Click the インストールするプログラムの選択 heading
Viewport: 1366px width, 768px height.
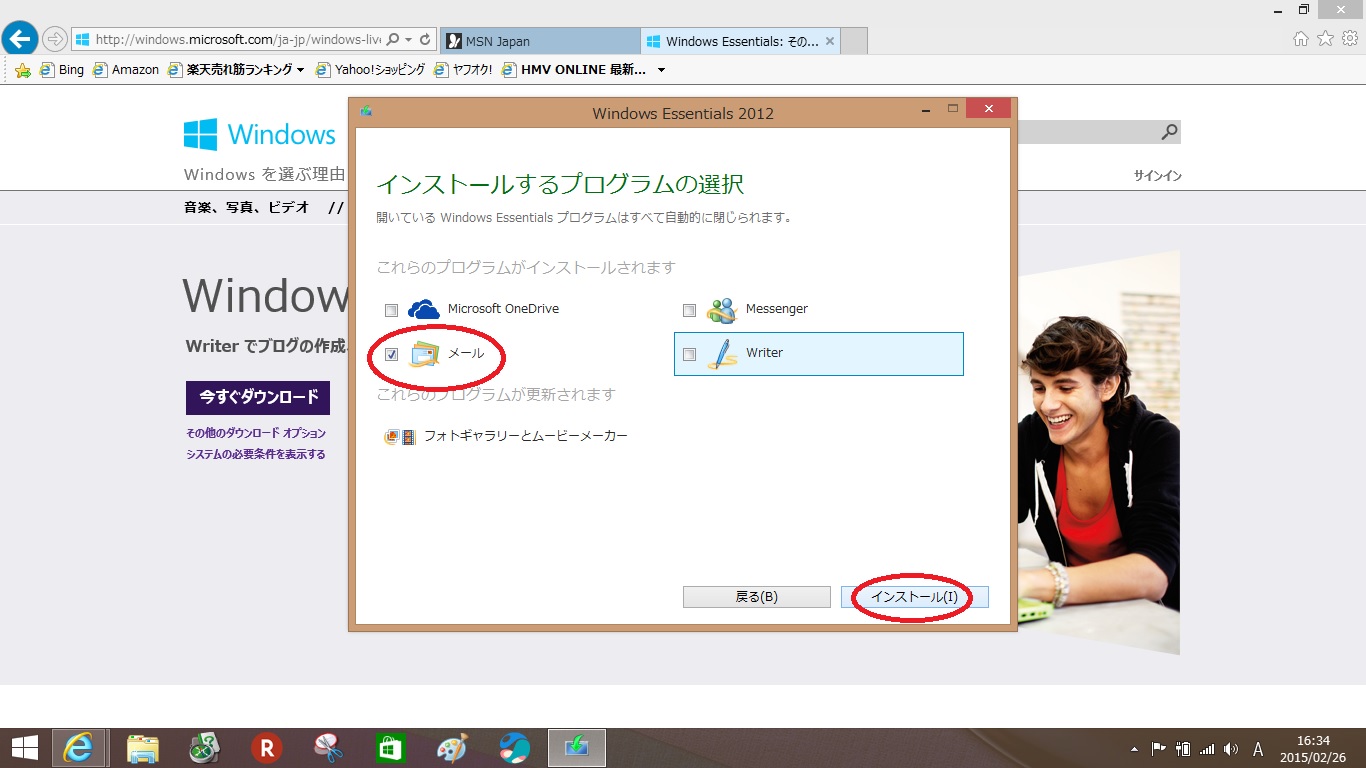coord(560,184)
